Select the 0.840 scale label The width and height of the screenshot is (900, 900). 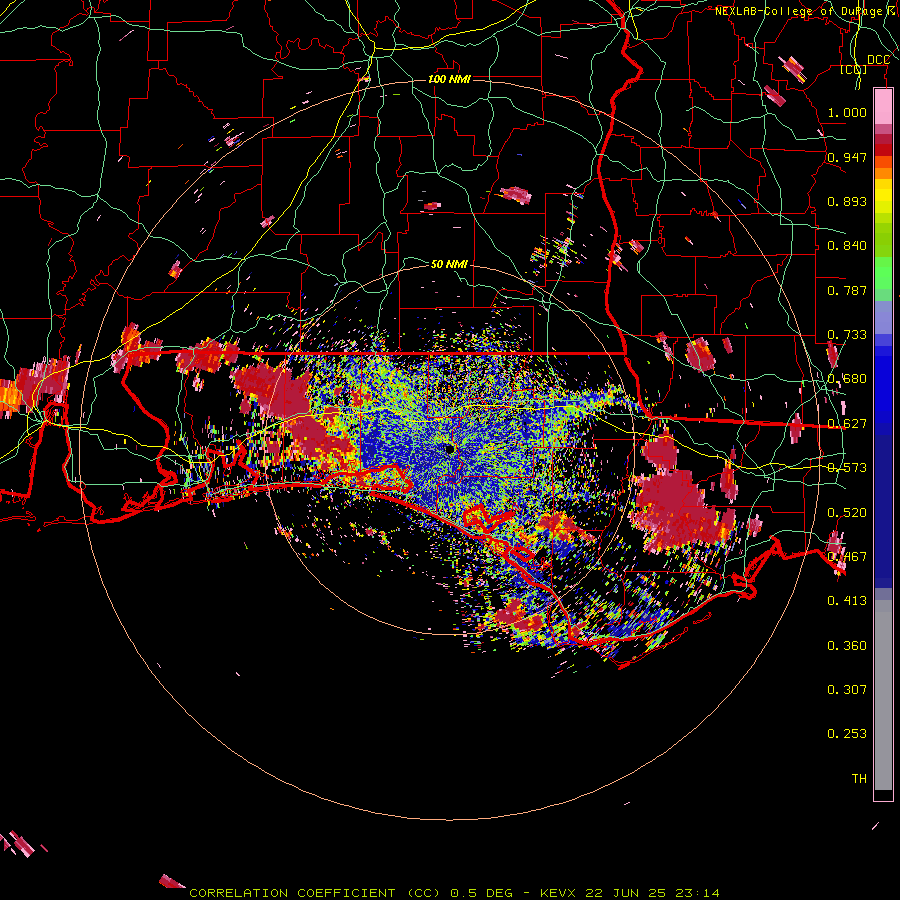[x=847, y=246]
